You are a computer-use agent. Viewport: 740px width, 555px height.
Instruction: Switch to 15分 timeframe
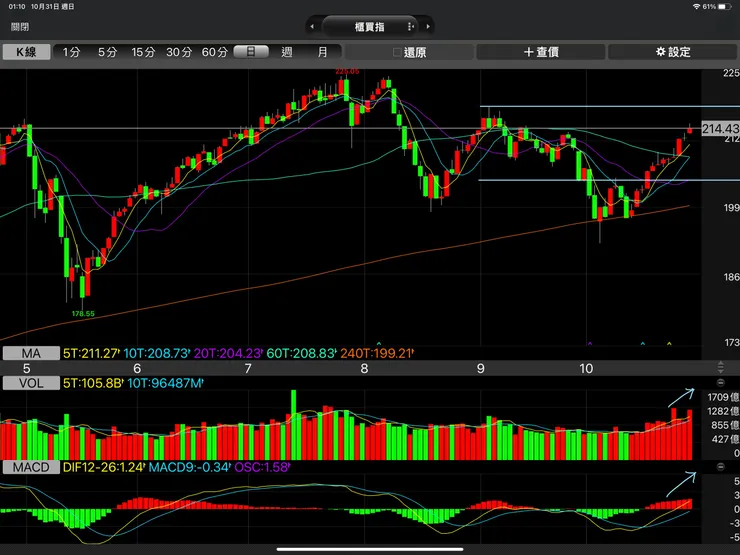click(143, 52)
